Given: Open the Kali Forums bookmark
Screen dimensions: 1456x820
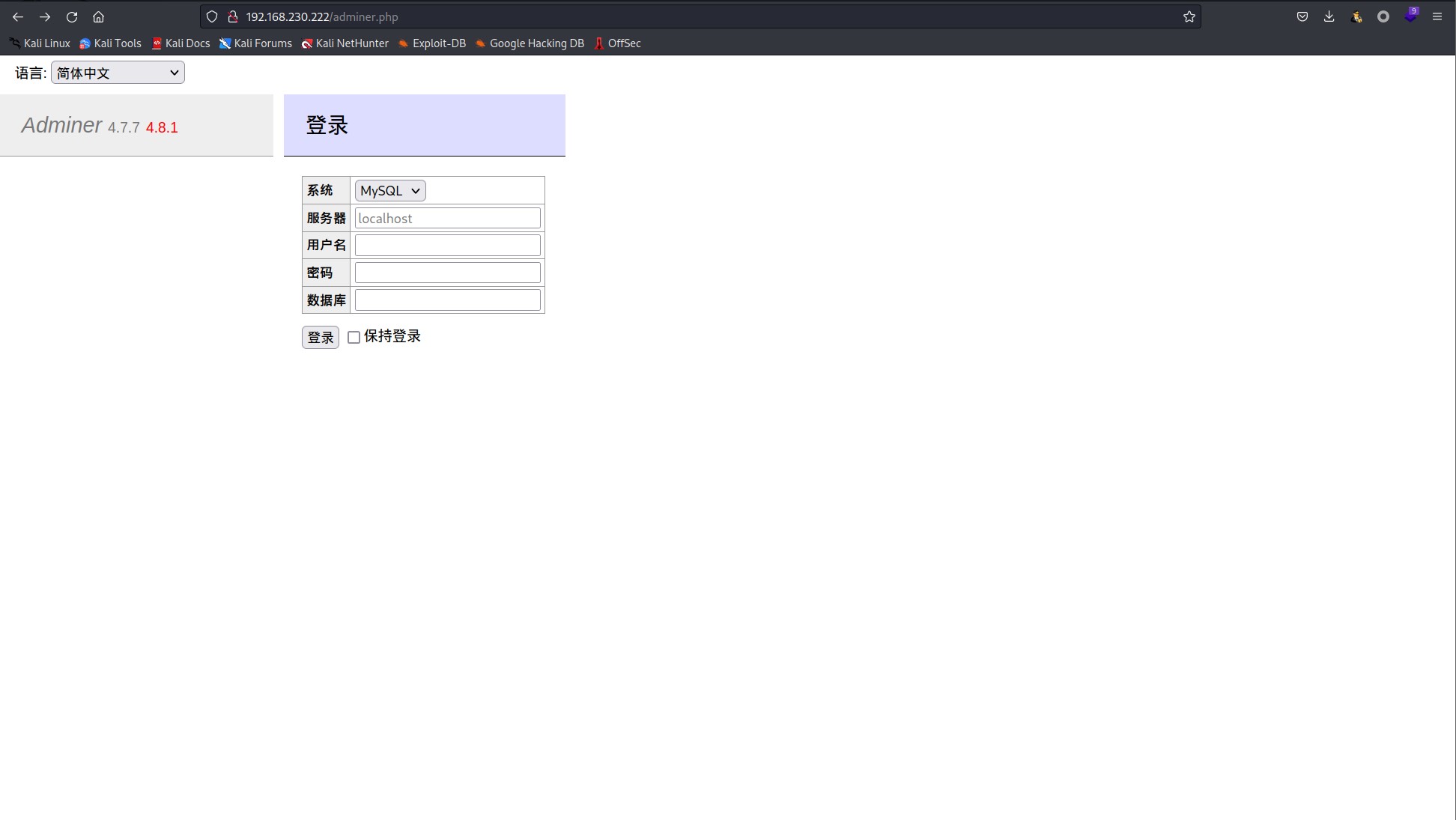Looking at the screenshot, I should [255, 43].
